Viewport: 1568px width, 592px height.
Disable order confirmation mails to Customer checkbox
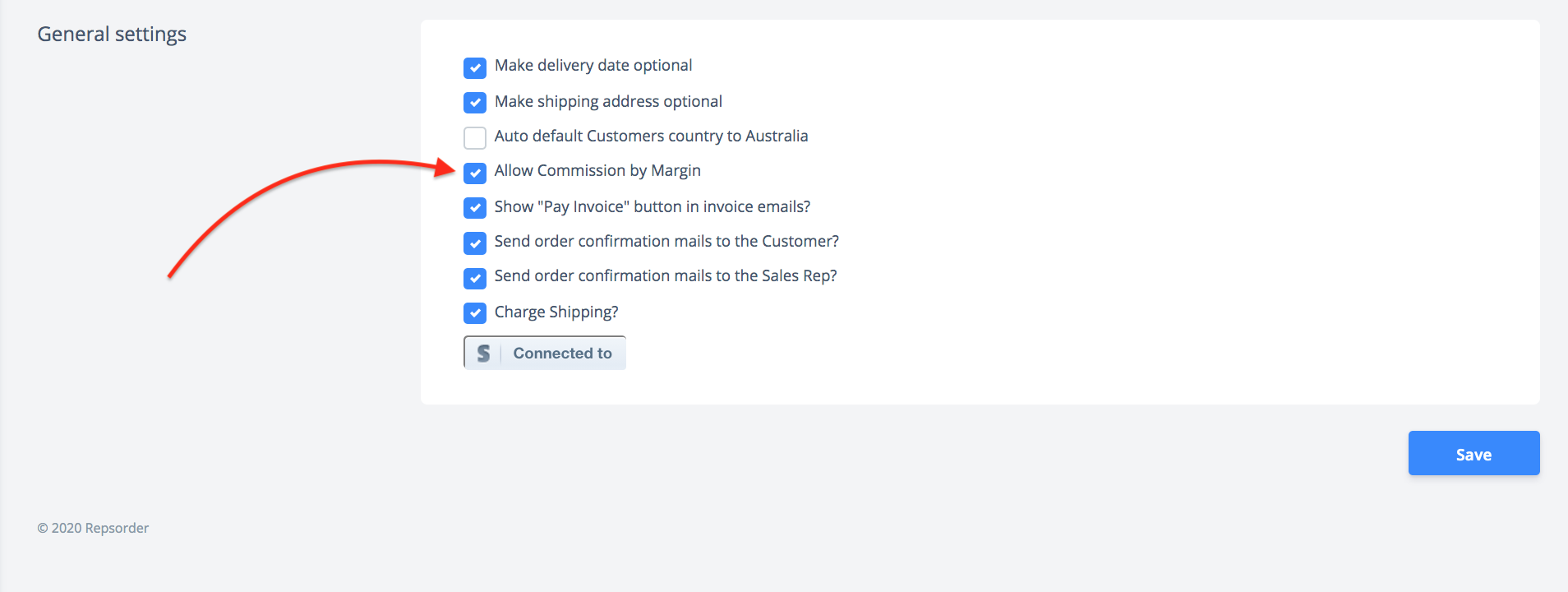pos(475,243)
